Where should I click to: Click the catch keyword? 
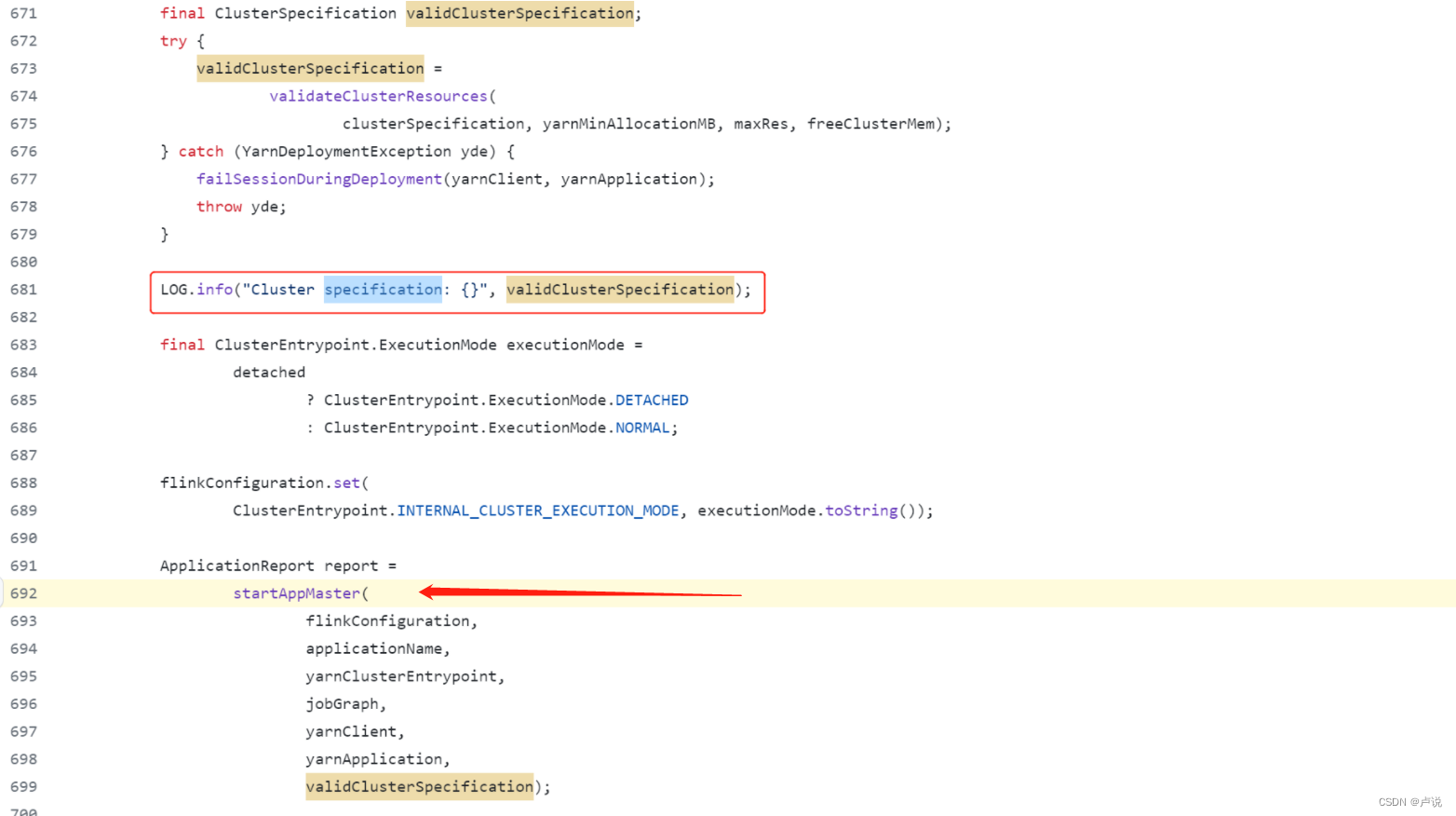point(201,151)
